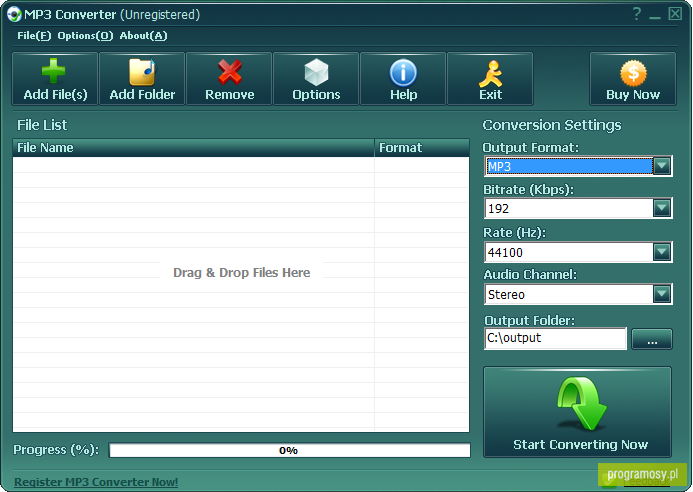The height and width of the screenshot is (492, 693).
Task: Expand the Audio Channel dropdown arrow
Action: tap(662, 294)
